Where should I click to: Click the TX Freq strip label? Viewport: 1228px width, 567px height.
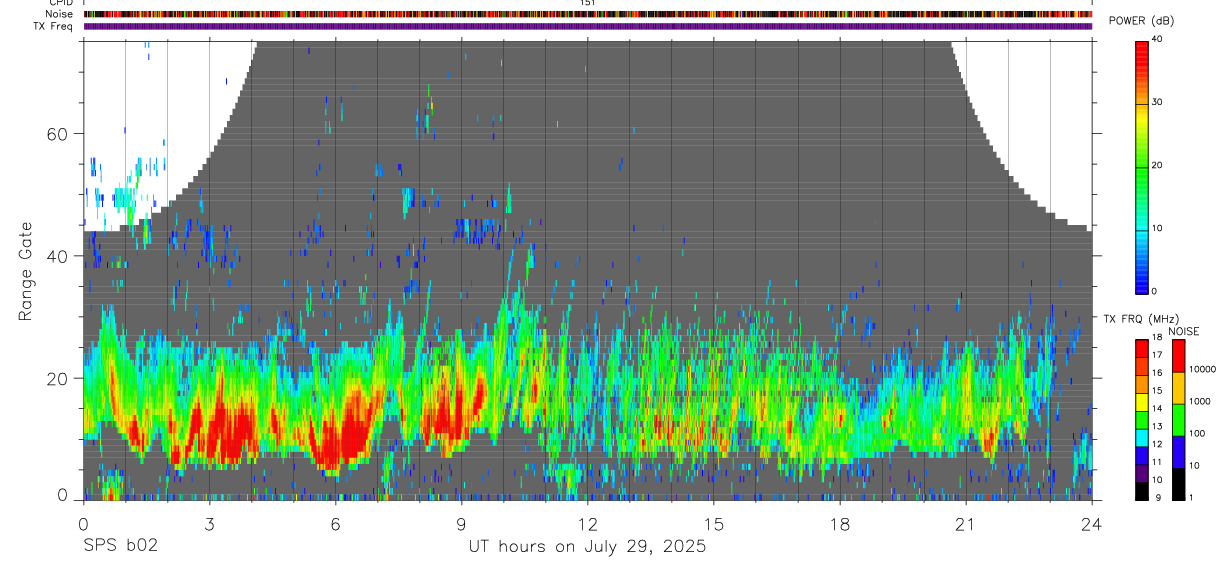pos(54,26)
